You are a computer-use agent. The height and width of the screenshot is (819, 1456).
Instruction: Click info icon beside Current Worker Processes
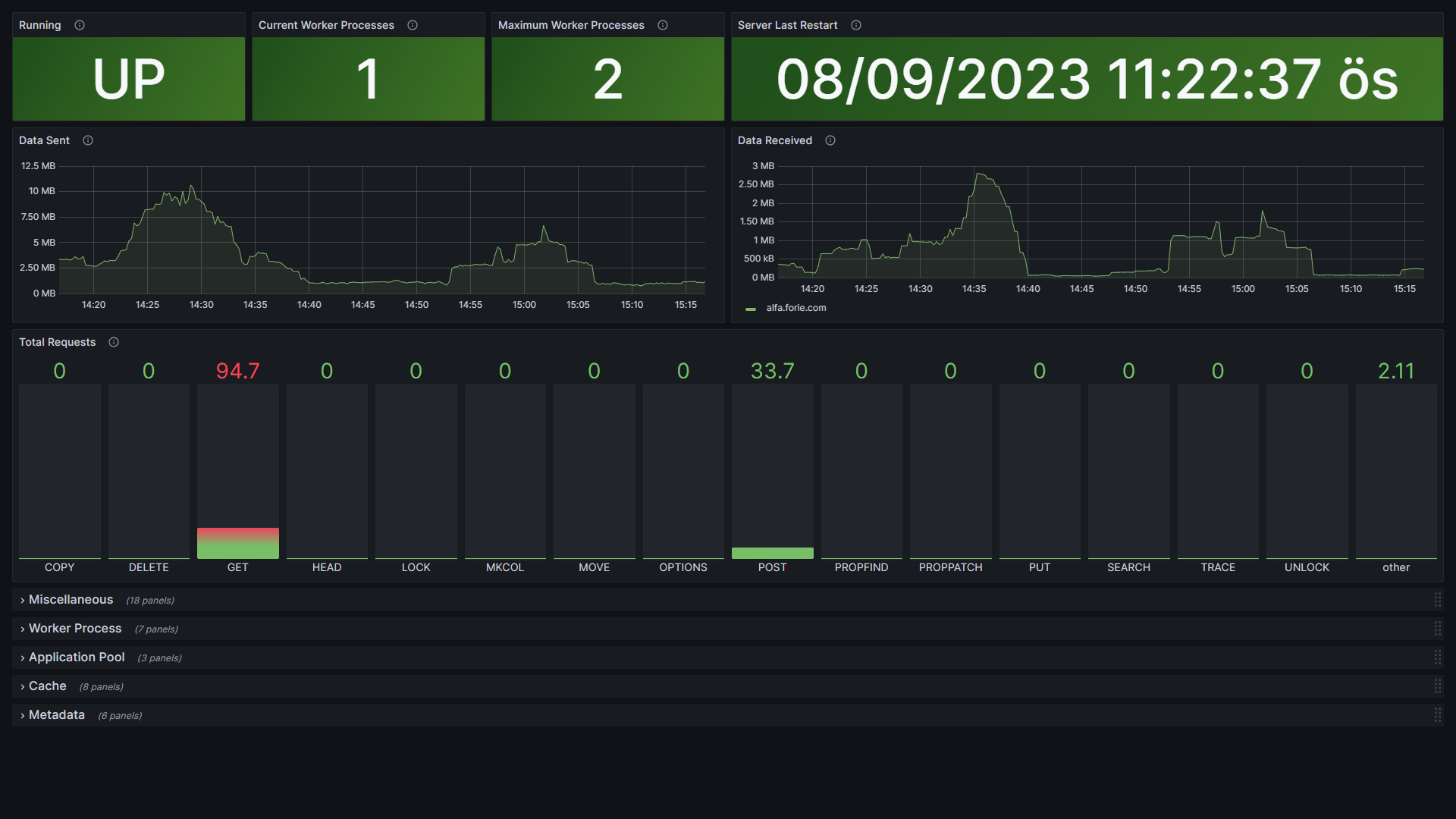pos(413,25)
